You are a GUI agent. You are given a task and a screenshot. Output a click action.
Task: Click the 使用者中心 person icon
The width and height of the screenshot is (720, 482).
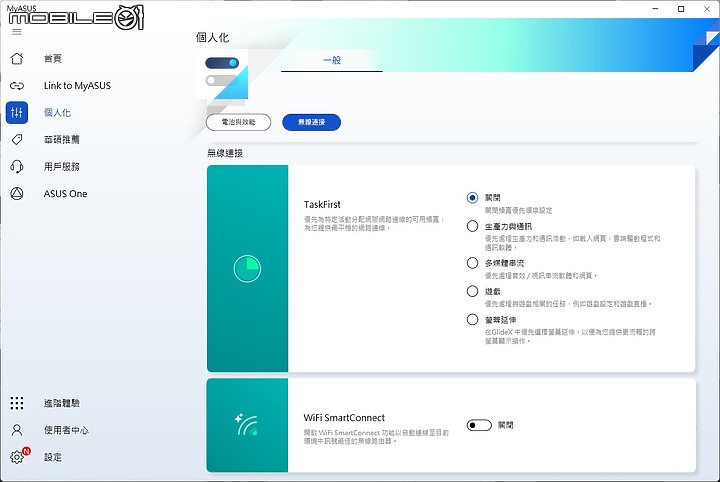coord(17,430)
